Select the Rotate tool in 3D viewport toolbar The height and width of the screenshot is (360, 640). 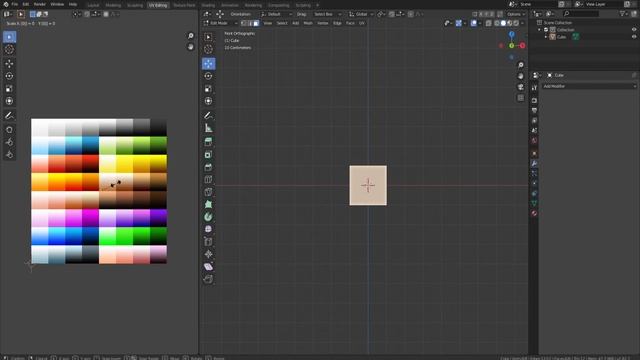(208, 76)
